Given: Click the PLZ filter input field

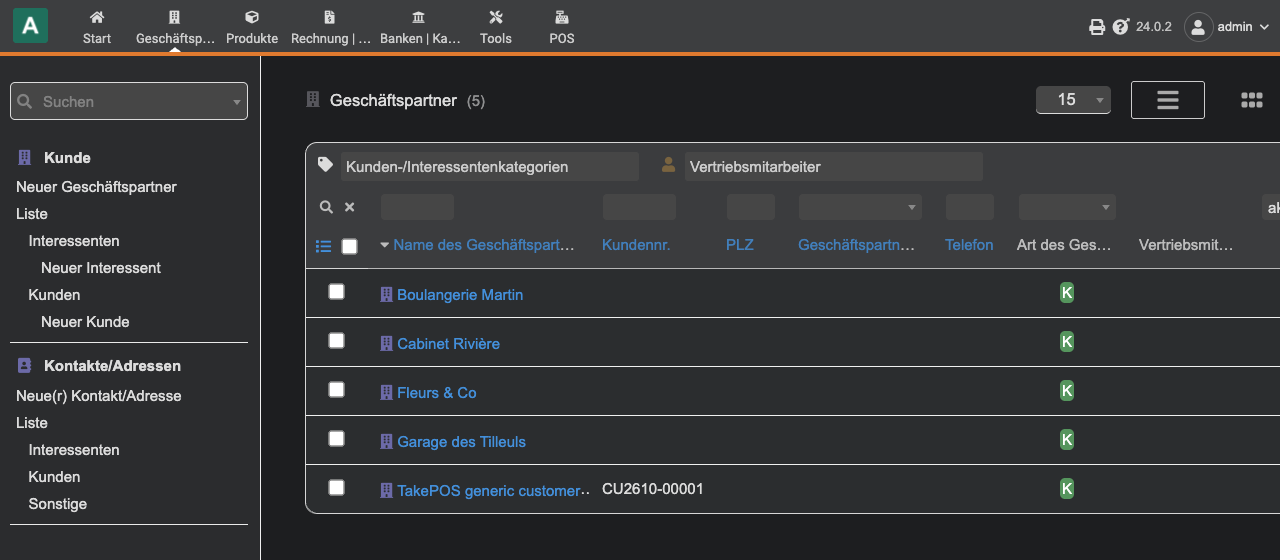Looking at the screenshot, I should [x=751, y=207].
